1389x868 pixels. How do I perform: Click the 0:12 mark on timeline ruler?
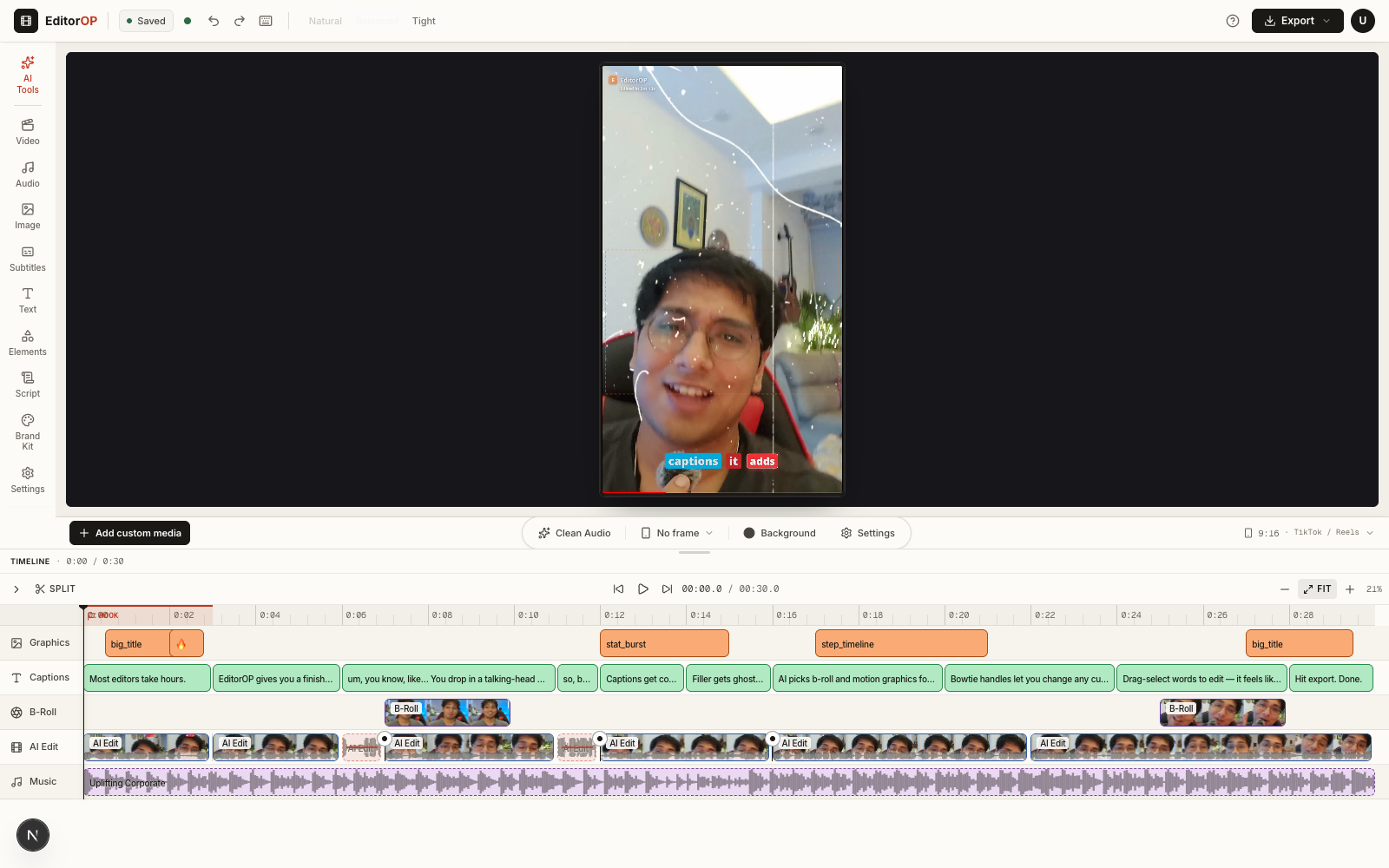(615, 615)
